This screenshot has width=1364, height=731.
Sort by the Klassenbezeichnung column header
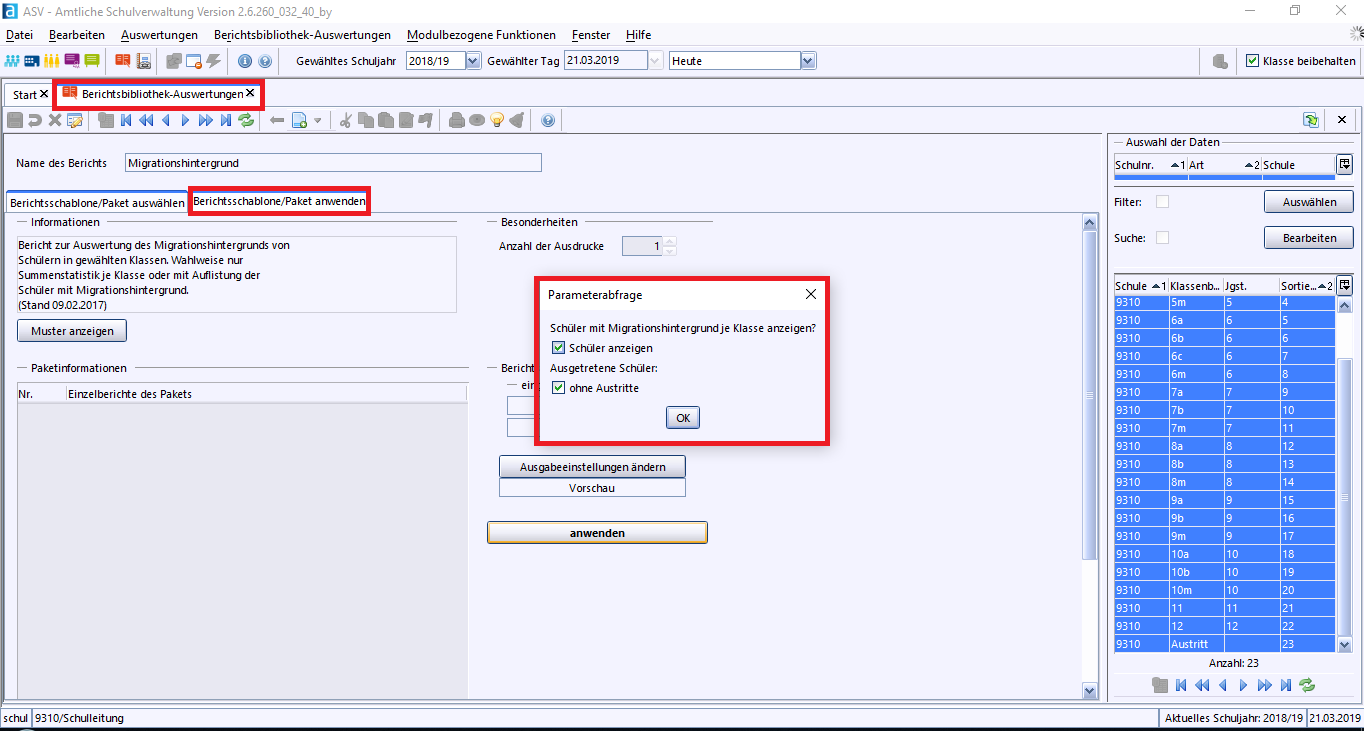(x=1195, y=286)
